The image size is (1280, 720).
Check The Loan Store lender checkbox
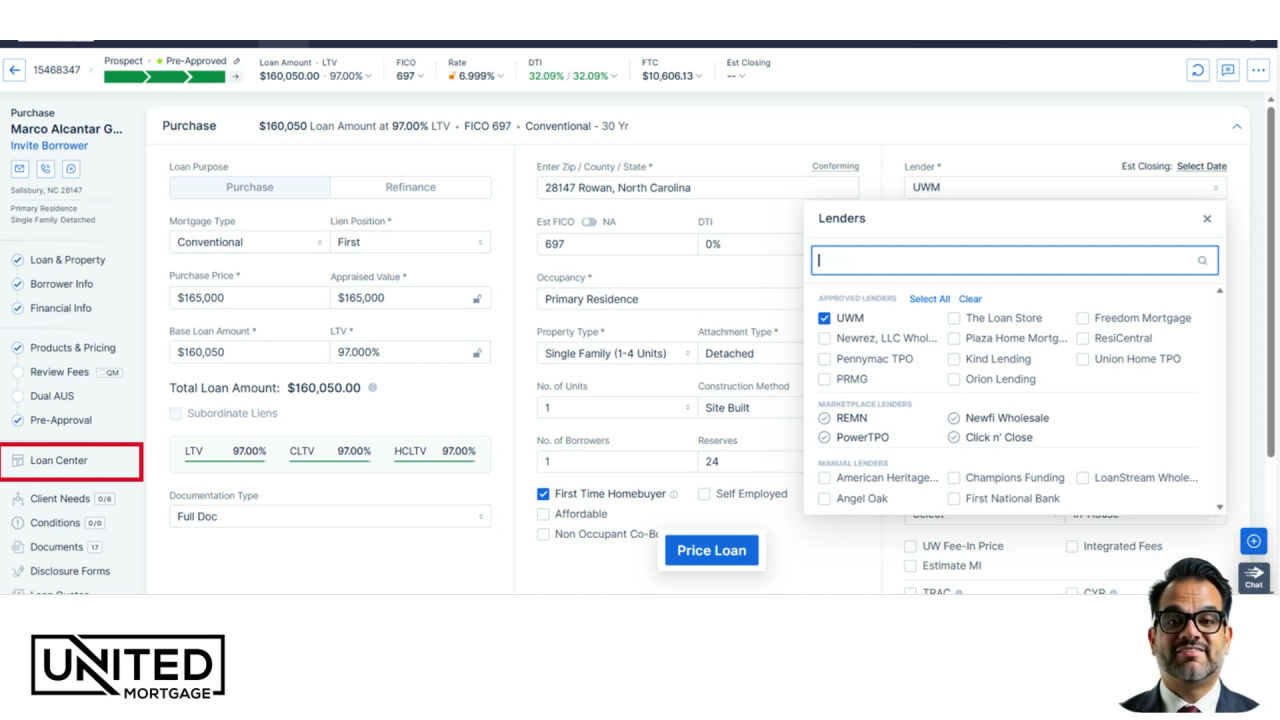[x=954, y=318]
